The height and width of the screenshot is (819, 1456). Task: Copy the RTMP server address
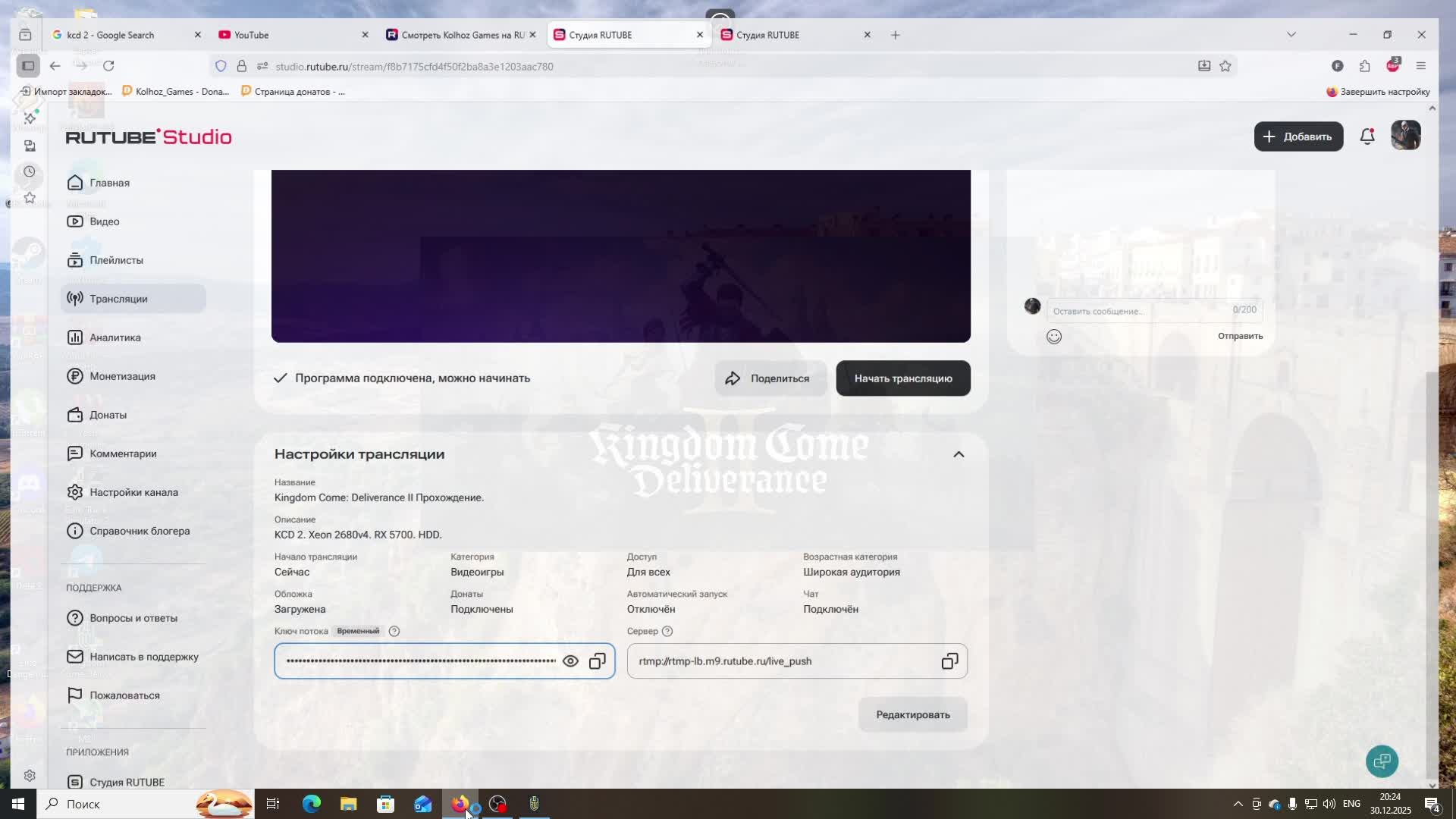[x=949, y=661]
